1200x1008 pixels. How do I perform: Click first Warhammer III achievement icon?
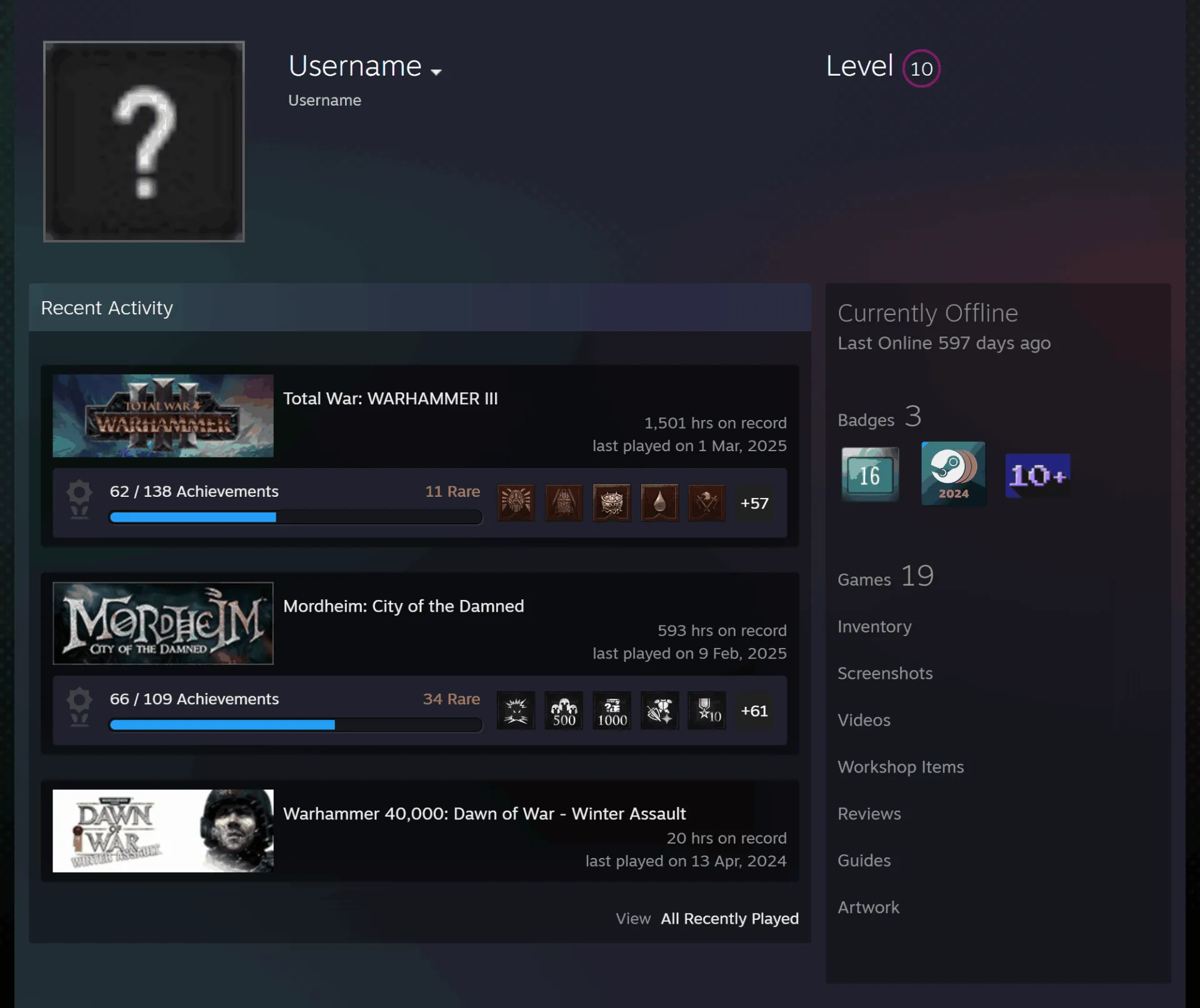[516, 502]
